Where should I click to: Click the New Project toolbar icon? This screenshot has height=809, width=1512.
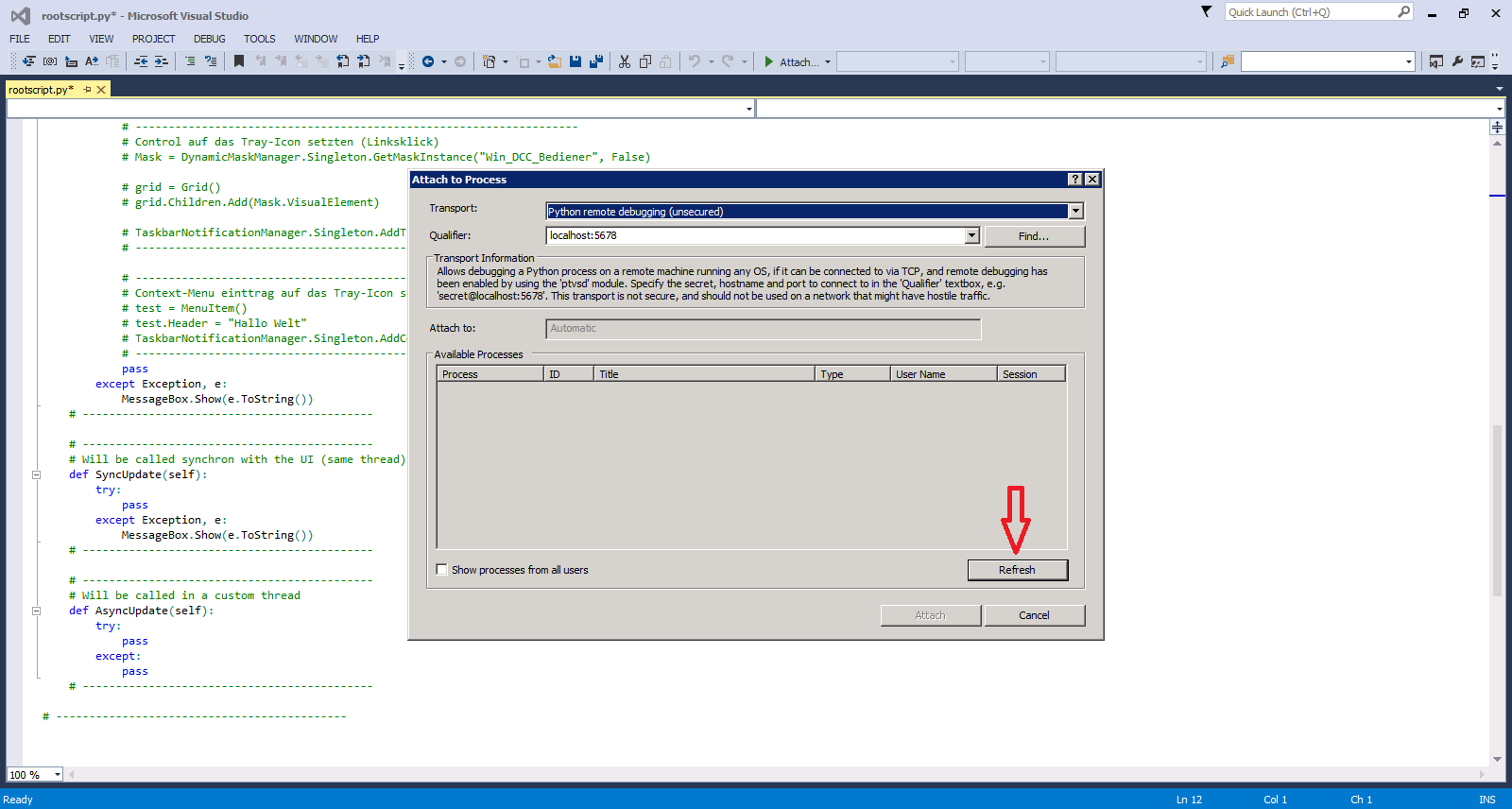click(490, 61)
